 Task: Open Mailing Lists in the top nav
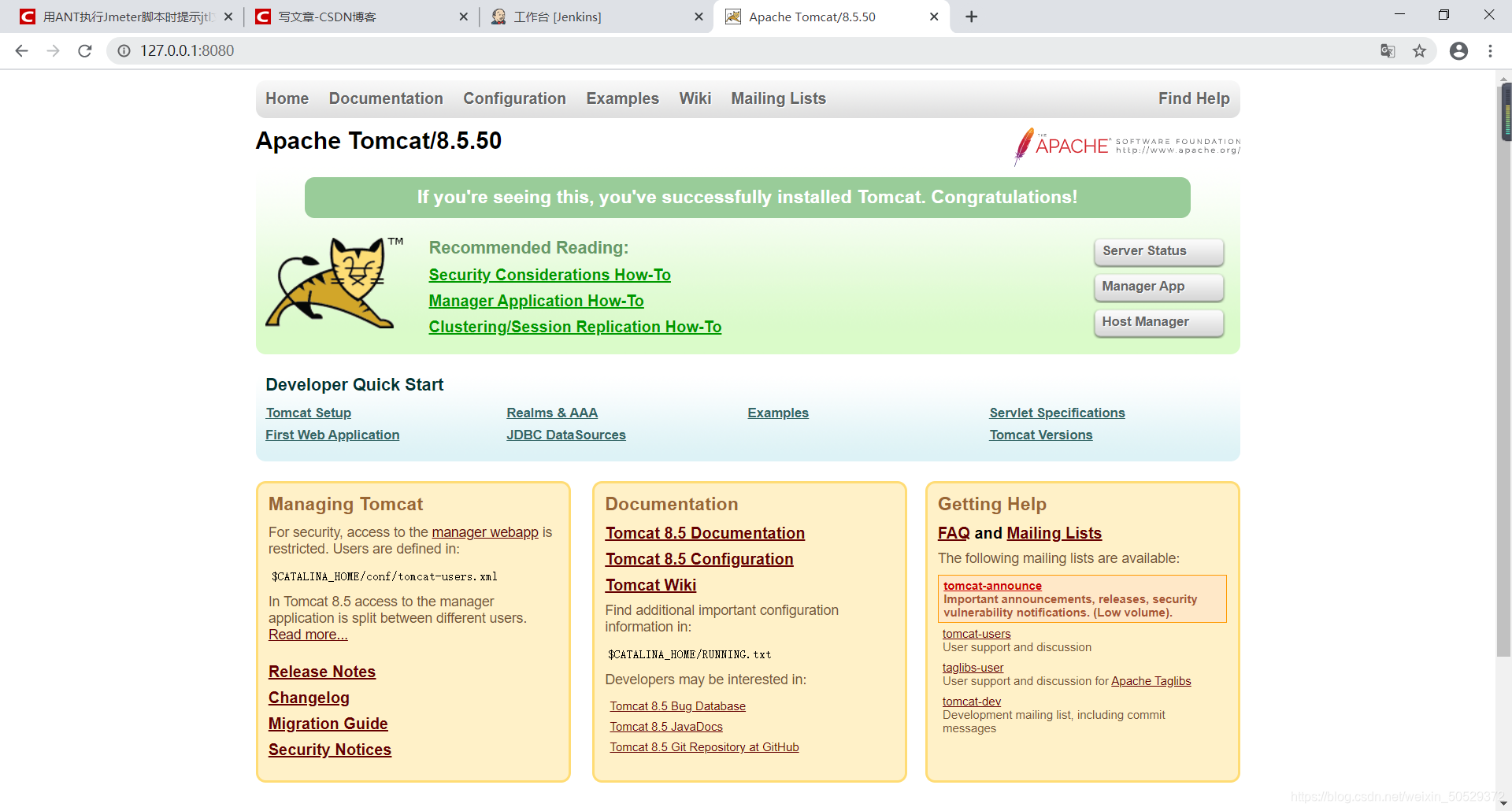point(778,98)
